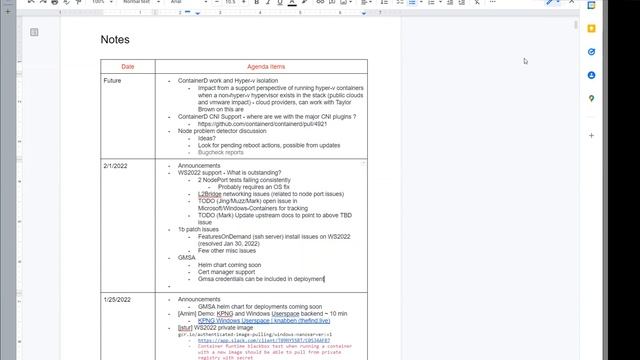Image resolution: width=640 pixels, height=360 pixels.
Task: Click the L2Bridge networking issues line
Action: [x=271, y=194]
